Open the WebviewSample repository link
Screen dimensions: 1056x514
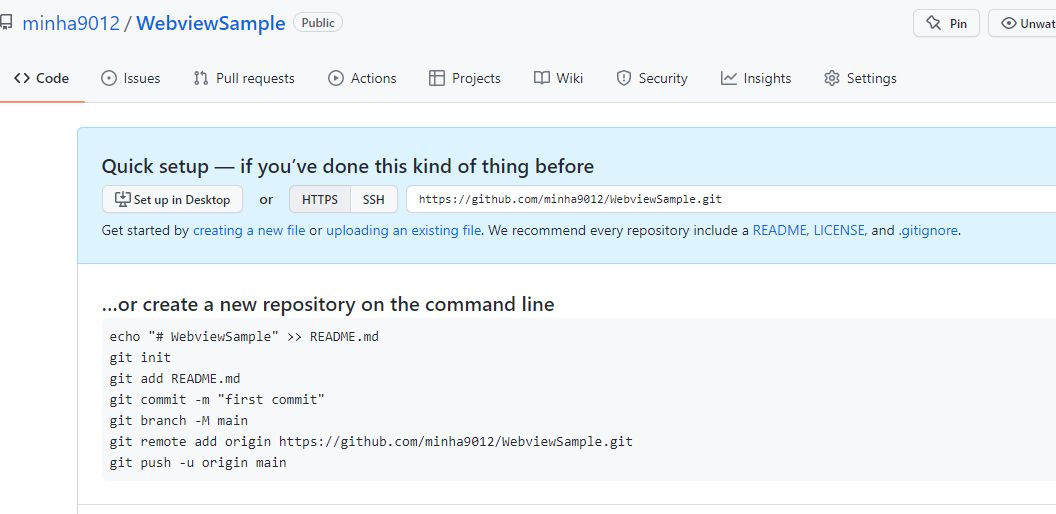pyautogui.click(x=211, y=23)
